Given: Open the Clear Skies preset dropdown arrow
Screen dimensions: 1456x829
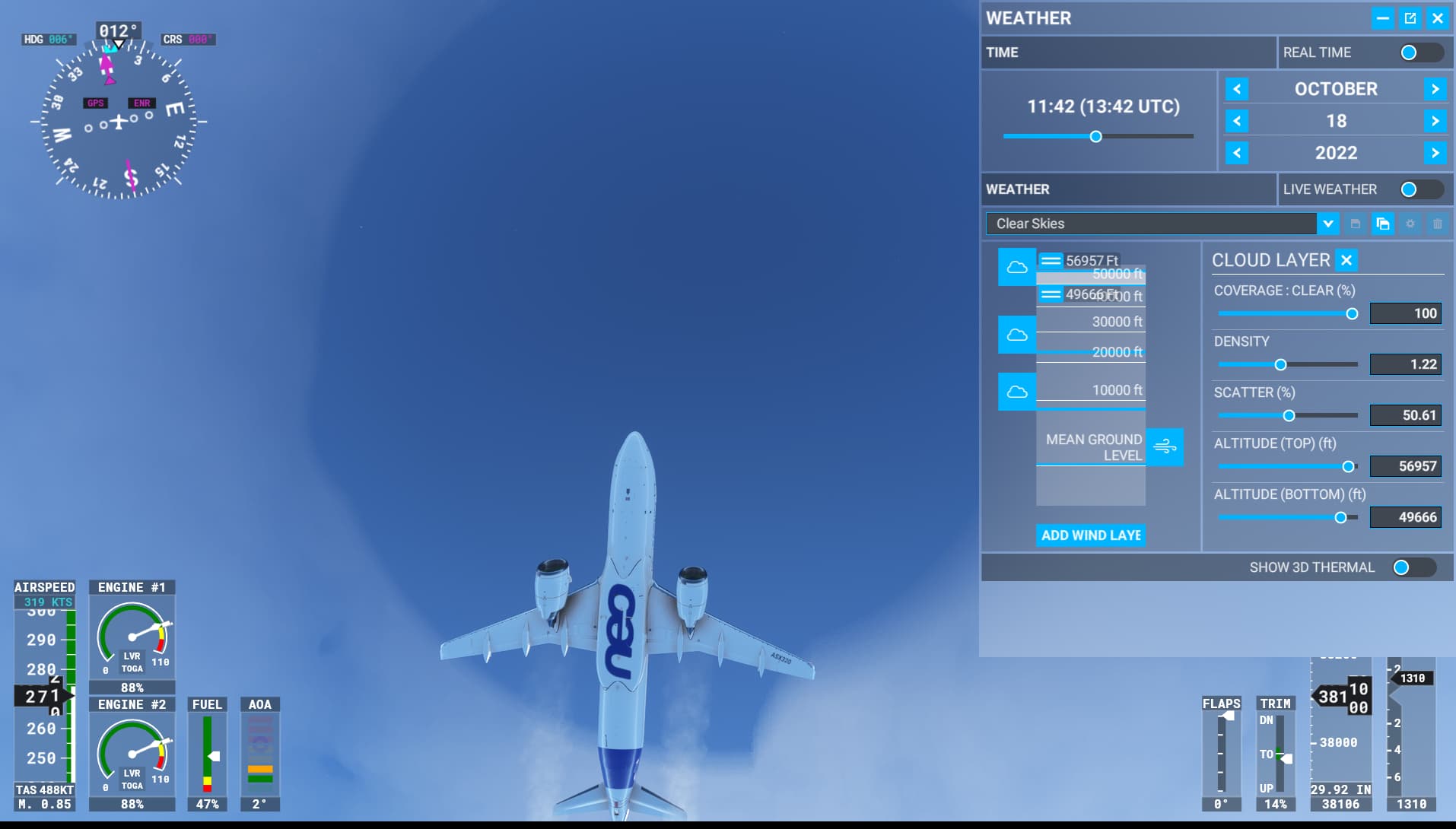Looking at the screenshot, I should [x=1327, y=224].
